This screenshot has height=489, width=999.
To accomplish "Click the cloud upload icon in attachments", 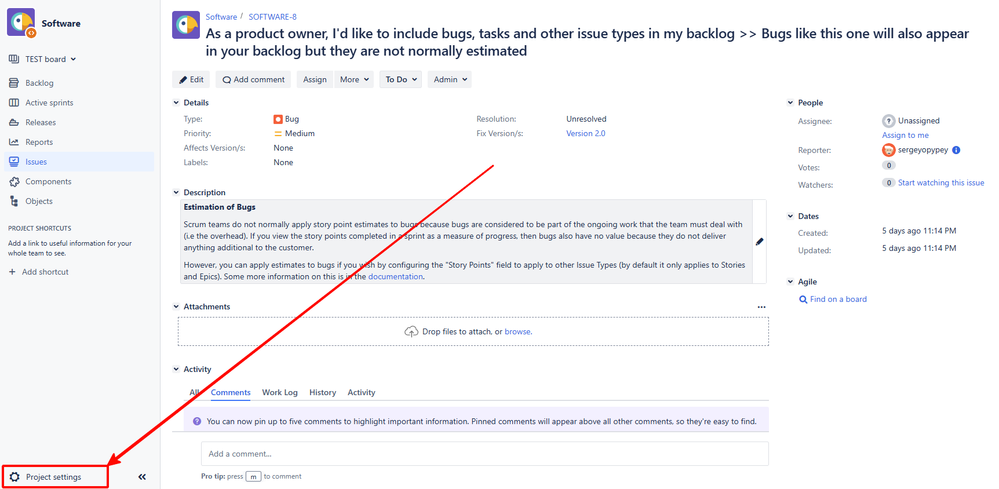I will [x=411, y=332].
